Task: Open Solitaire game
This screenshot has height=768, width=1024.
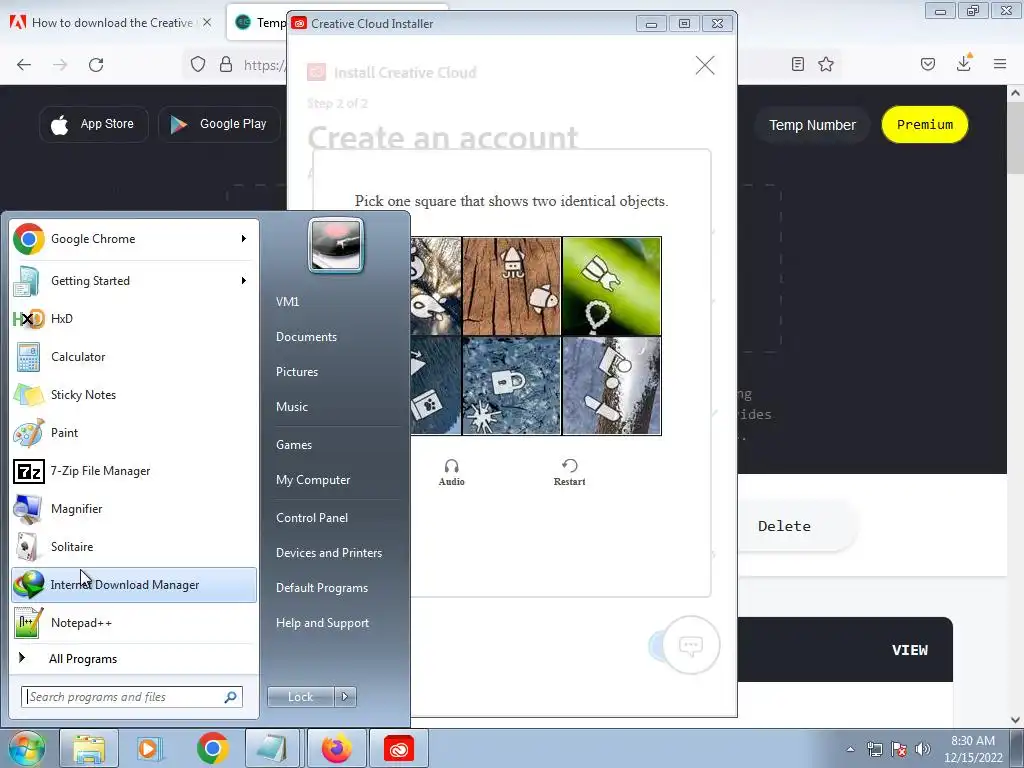Action: pyautogui.click(x=134, y=547)
